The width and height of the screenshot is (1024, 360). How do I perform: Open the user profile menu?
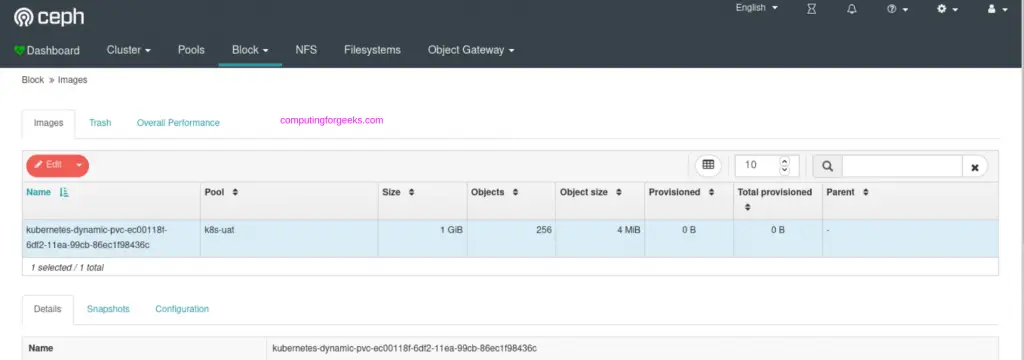point(997,9)
